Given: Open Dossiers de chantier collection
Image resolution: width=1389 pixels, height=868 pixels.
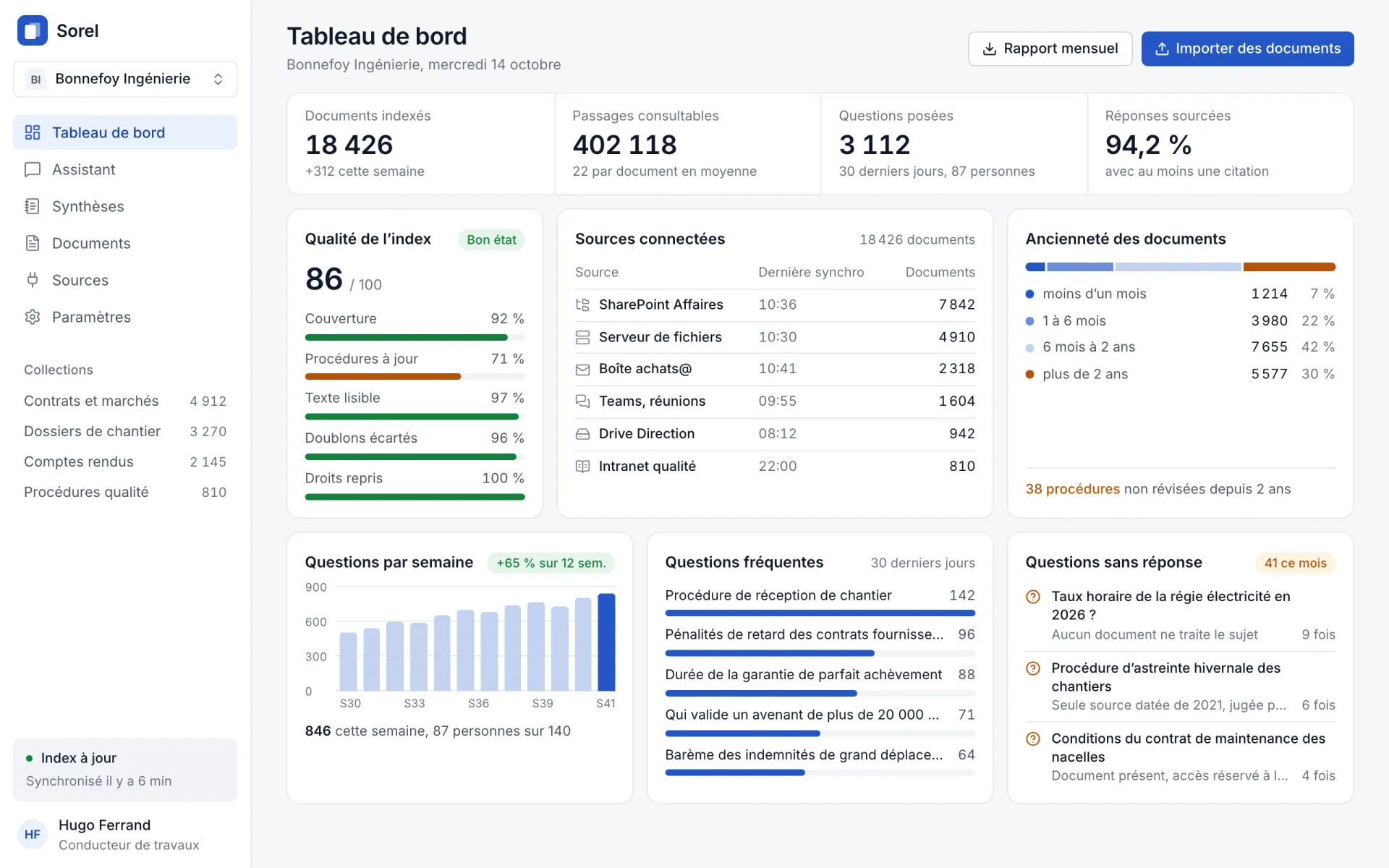Looking at the screenshot, I should pos(125,431).
